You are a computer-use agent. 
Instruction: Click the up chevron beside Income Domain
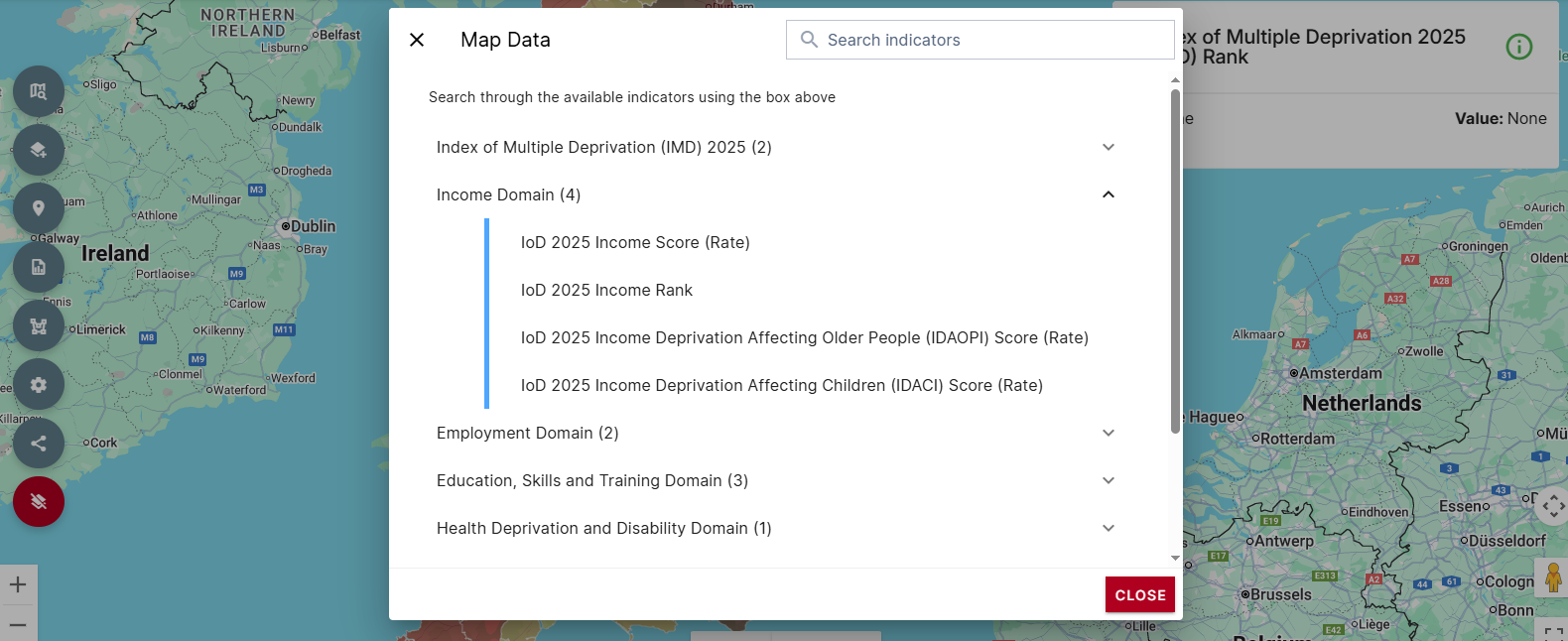[x=1109, y=194]
